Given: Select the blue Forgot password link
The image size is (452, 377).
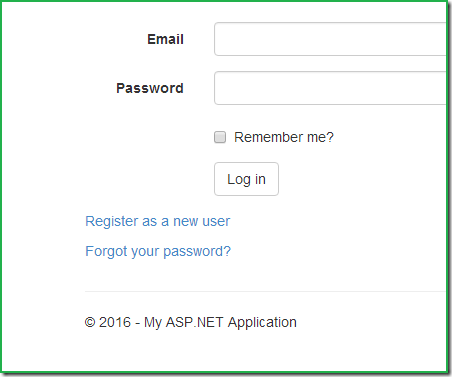Looking at the screenshot, I should [x=158, y=251].
